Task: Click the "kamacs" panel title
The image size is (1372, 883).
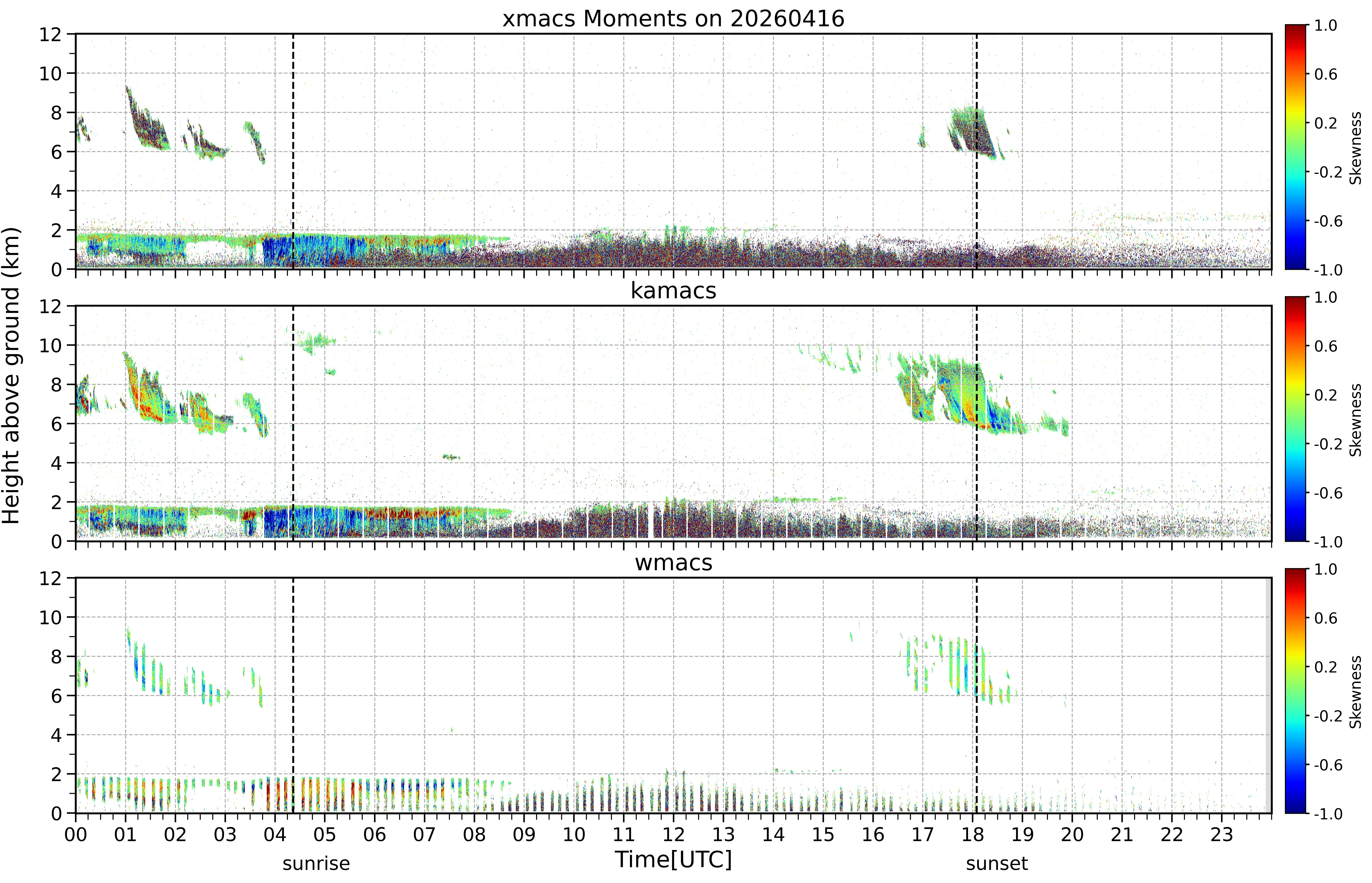Action: (x=673, y=291)
